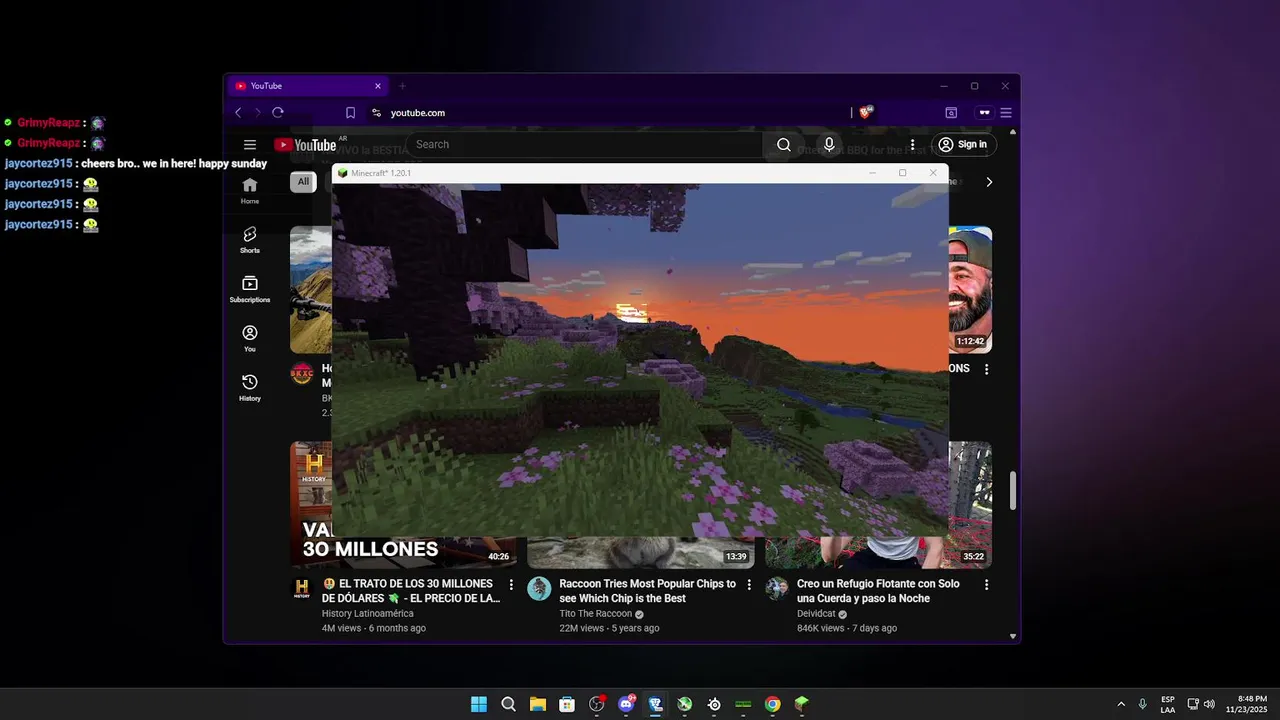Open options for the 1:12:42 video
1280x720 pixels.
click(986, 369)
